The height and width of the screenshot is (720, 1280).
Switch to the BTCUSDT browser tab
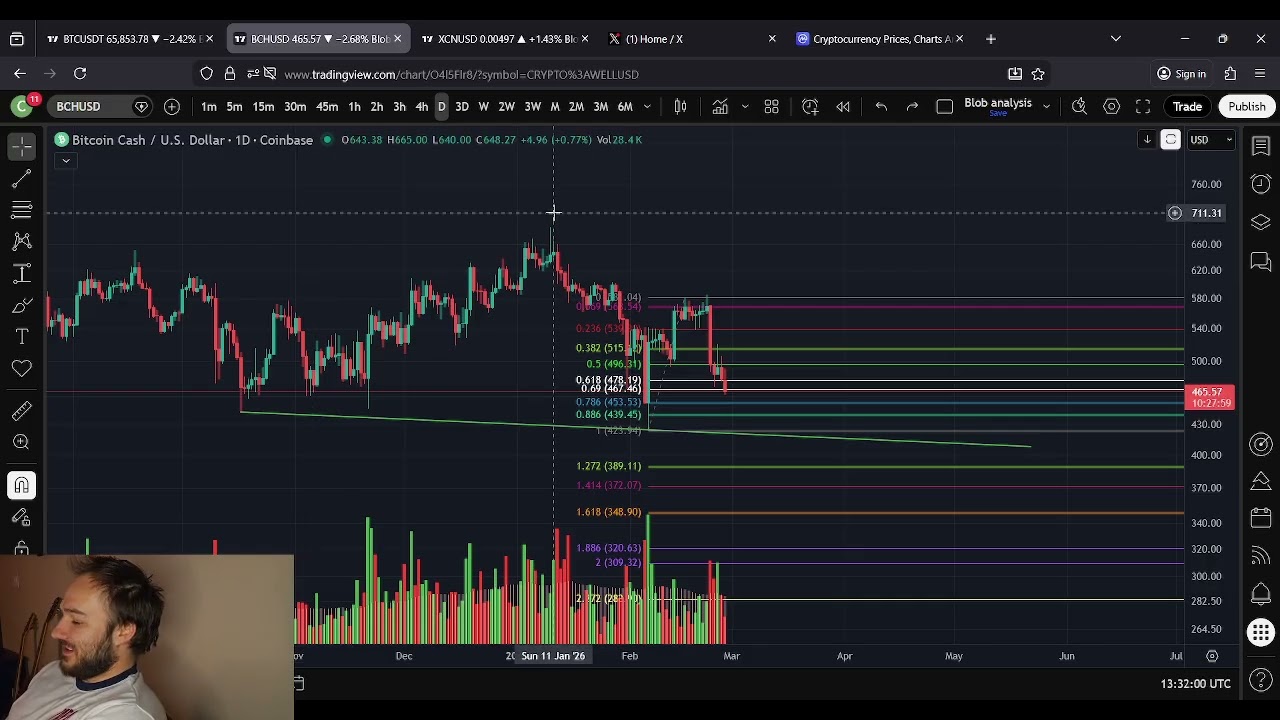pos(128,39)
